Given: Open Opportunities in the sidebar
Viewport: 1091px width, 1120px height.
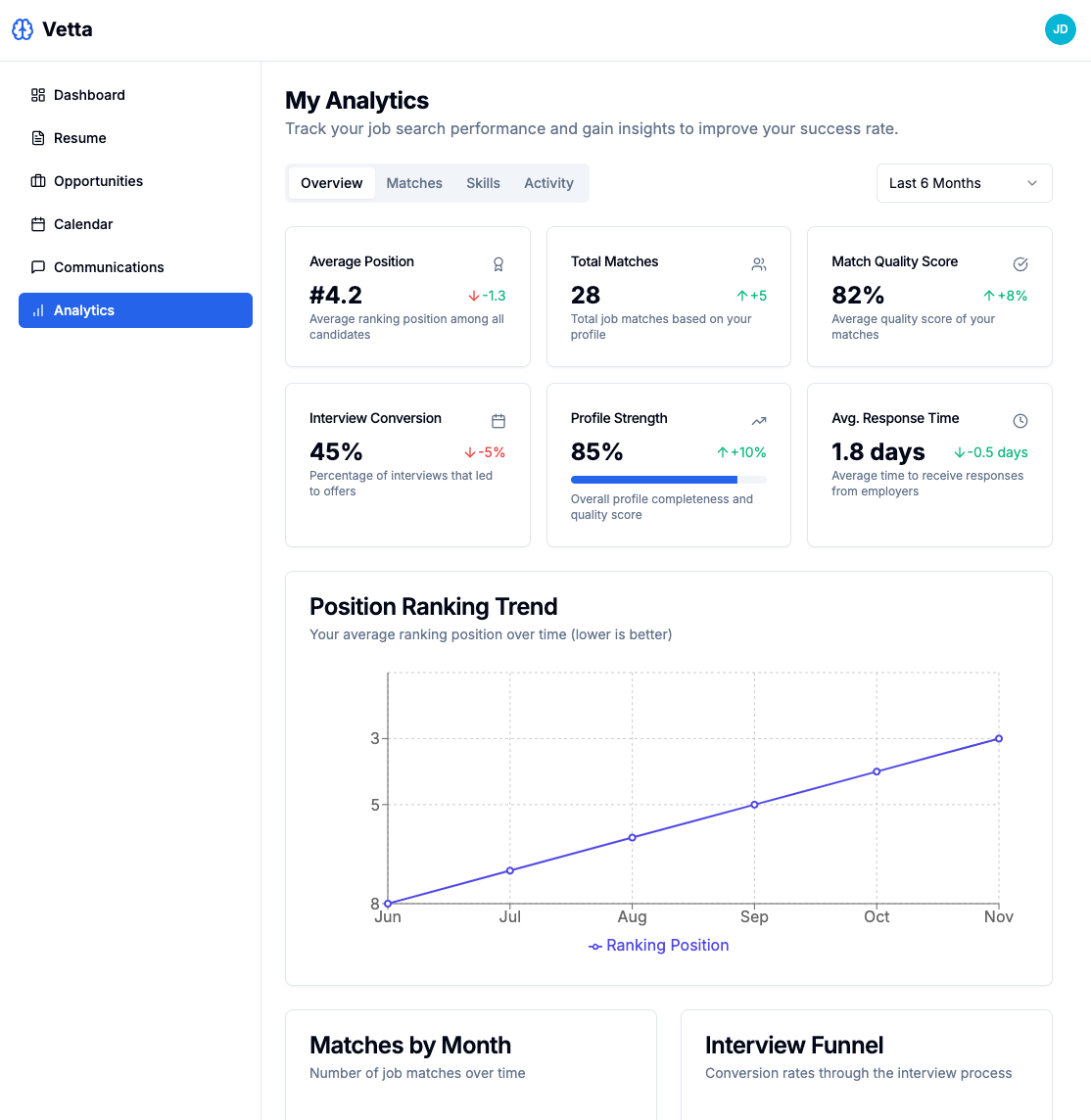Looking at the screenshot, I should click(x=98, y=181).
